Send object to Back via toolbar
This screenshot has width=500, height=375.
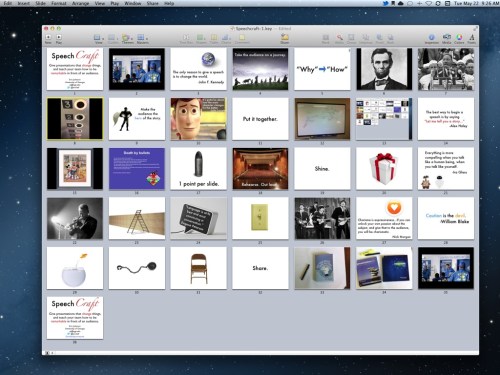point(390,39)
